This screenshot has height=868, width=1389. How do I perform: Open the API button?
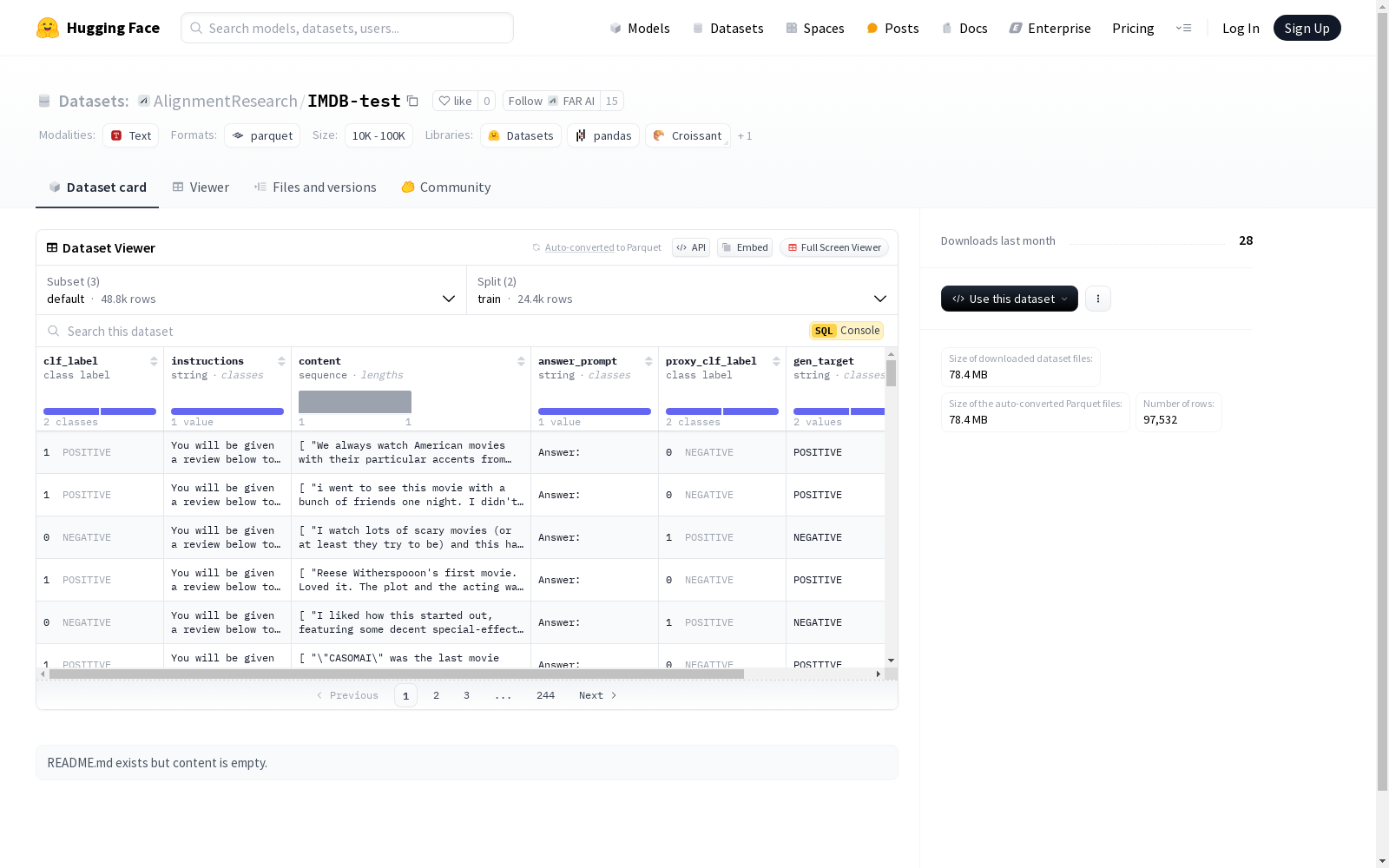691,247
